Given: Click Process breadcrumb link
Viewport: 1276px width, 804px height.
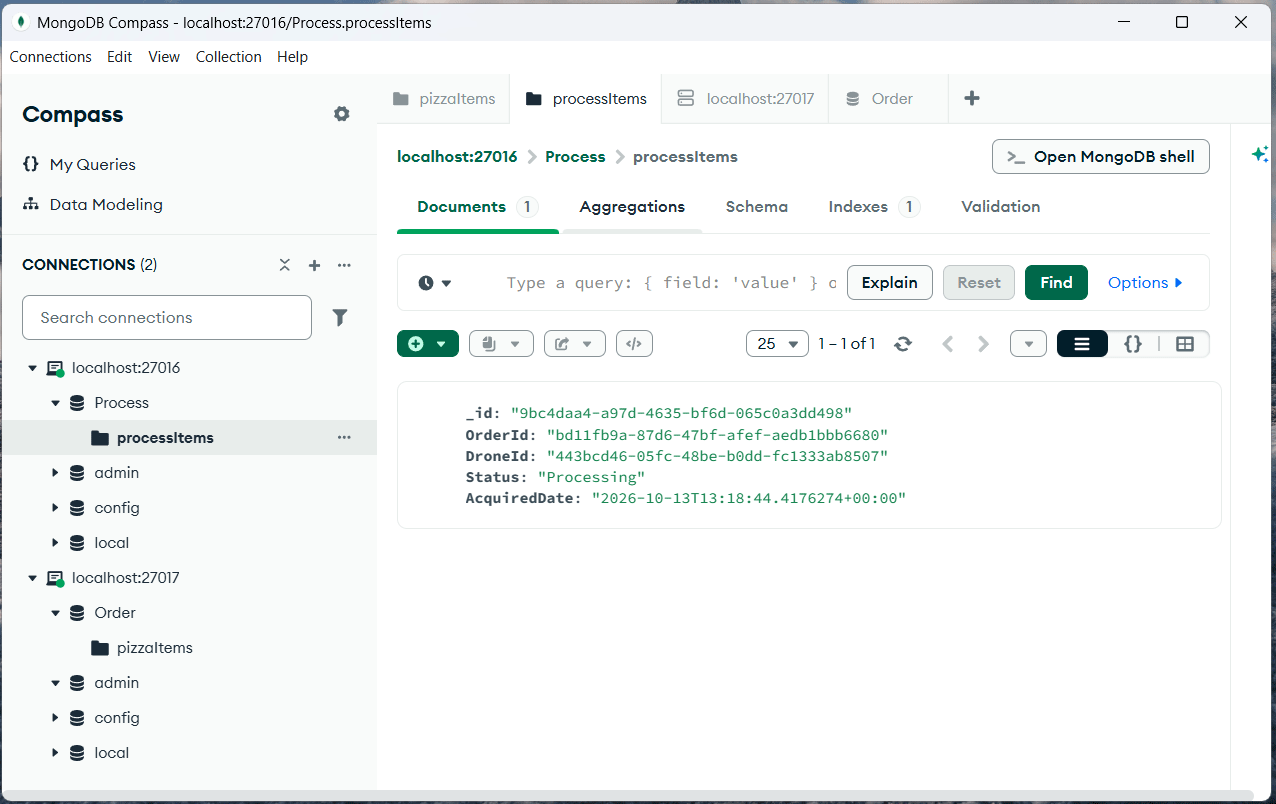Looking at the screenshot, I should coord(575,157).
